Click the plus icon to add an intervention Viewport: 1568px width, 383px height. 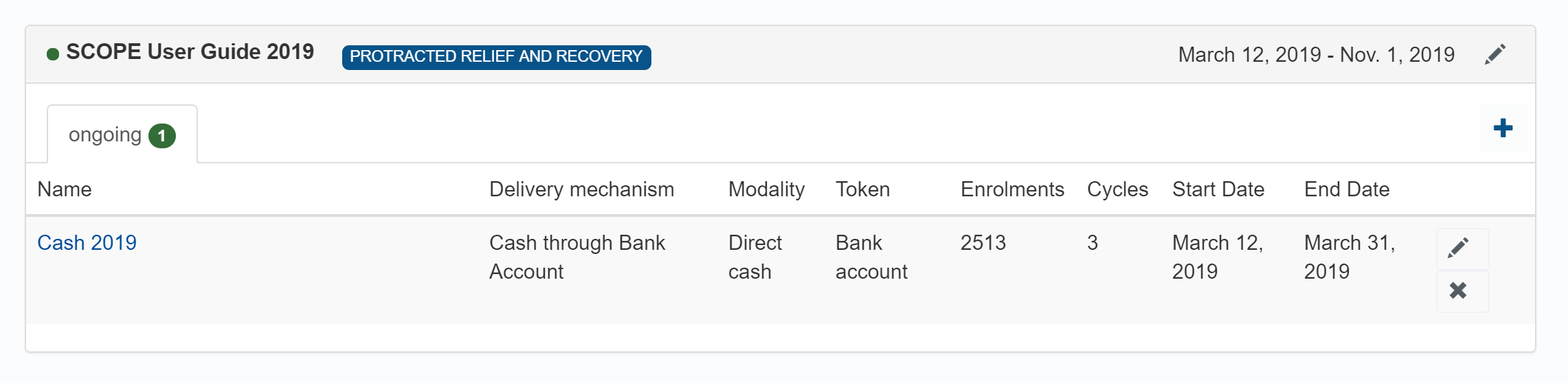(1503, 128)
